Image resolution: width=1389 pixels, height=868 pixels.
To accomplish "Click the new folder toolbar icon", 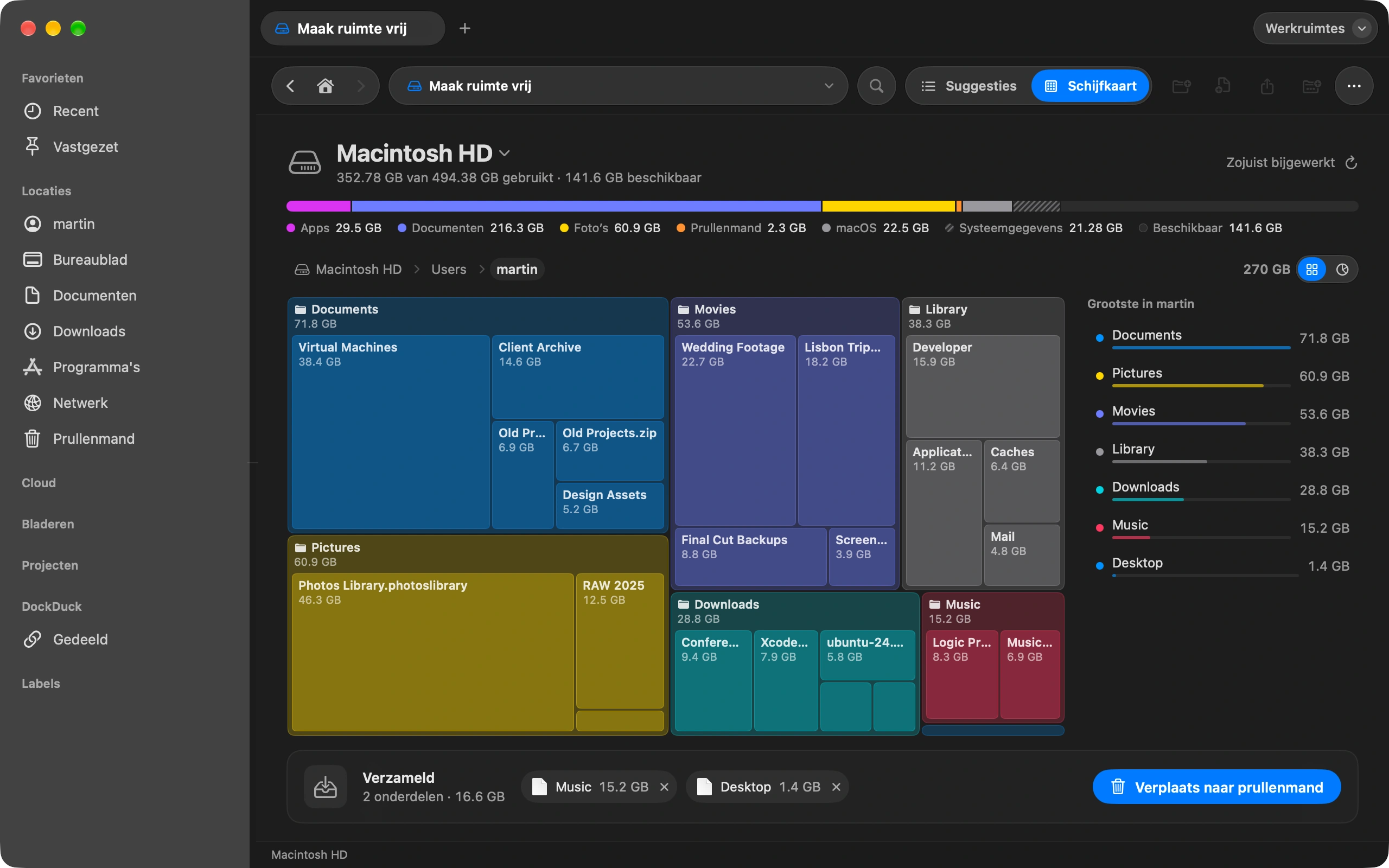I will [x=1181, y=86].
